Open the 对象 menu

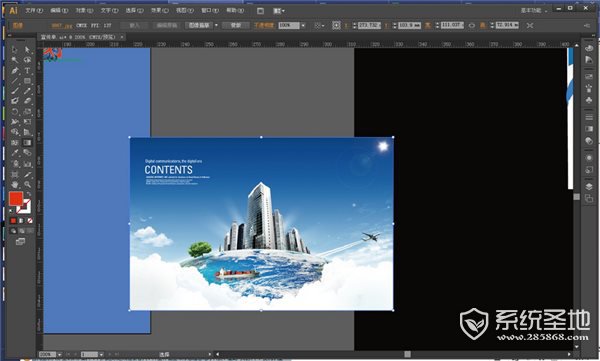84,10
